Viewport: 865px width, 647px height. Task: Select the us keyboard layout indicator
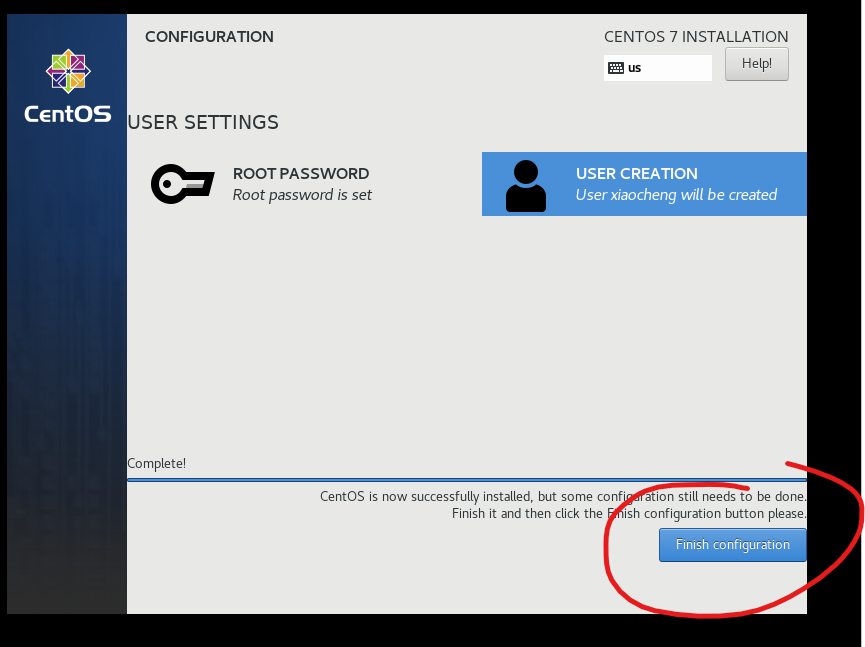click(x=658, y=68)
